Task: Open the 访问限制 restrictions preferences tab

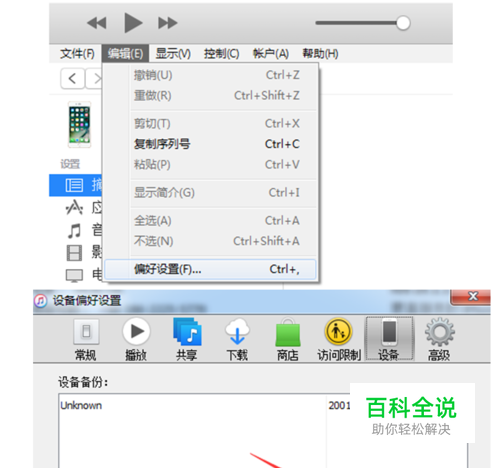Action: 339,340
